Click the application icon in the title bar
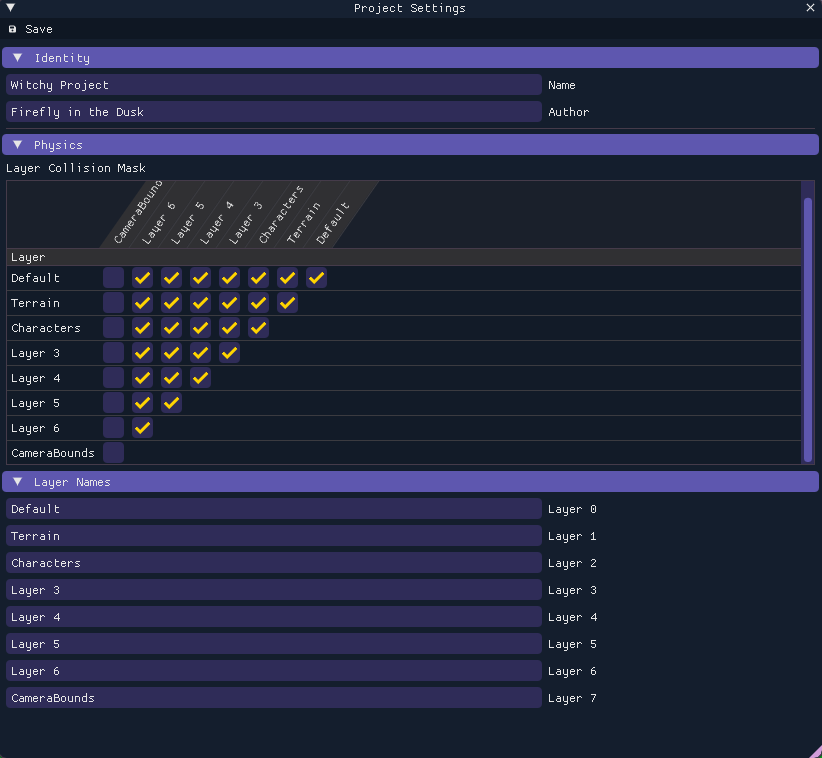822x758 pixels. coord(10,8)
